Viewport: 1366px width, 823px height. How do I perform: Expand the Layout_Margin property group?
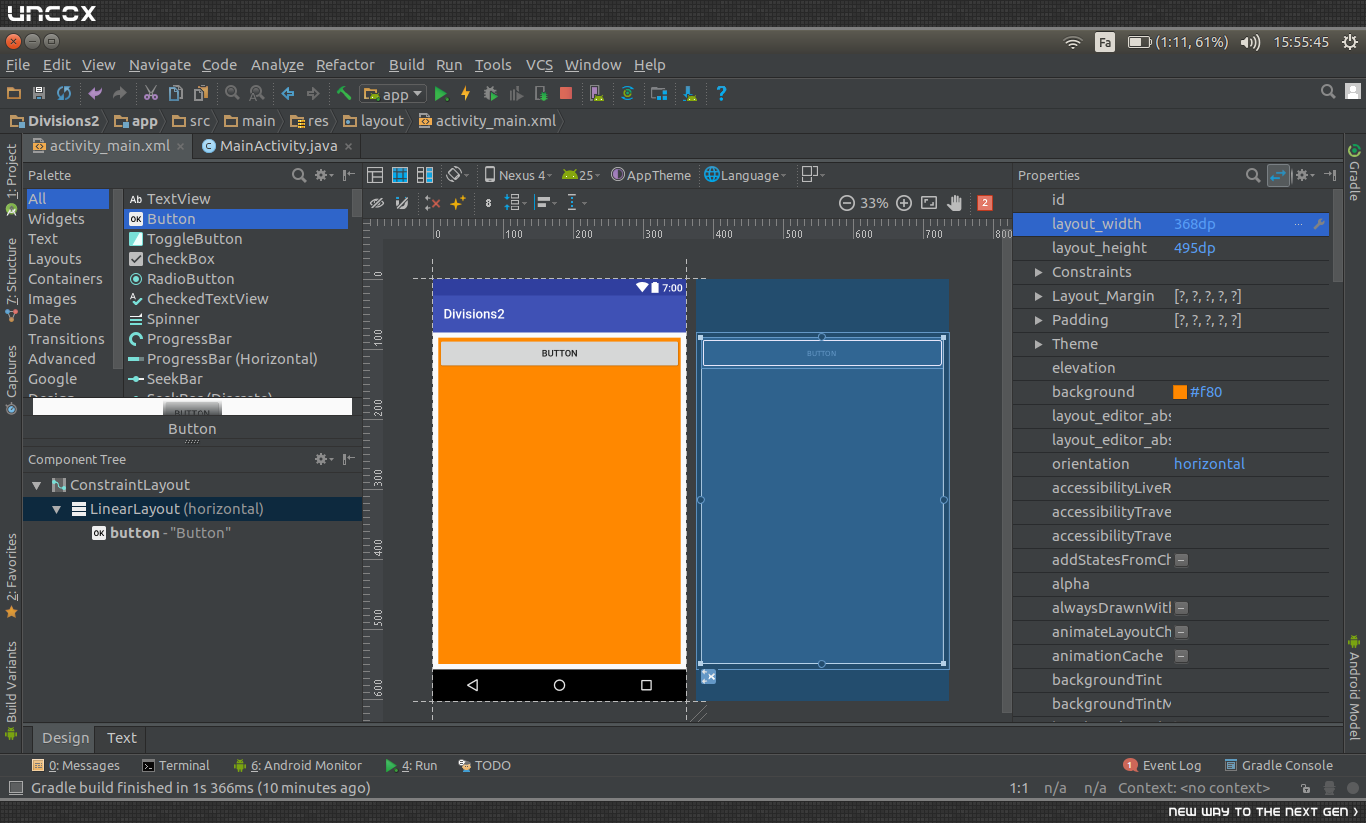[x=1040, y=296]
